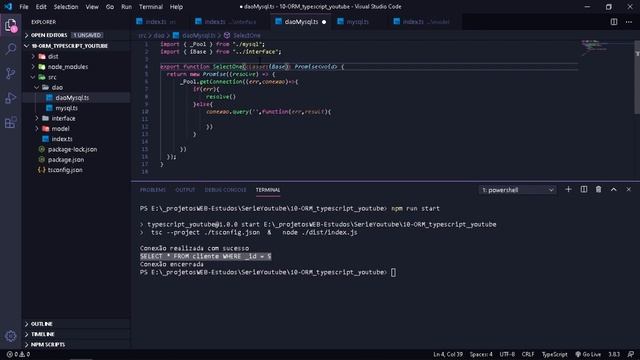Viewport: 640px width, 360px height.
Task: Open daoMysql.ts in the explorer tree
Action: 76,98
